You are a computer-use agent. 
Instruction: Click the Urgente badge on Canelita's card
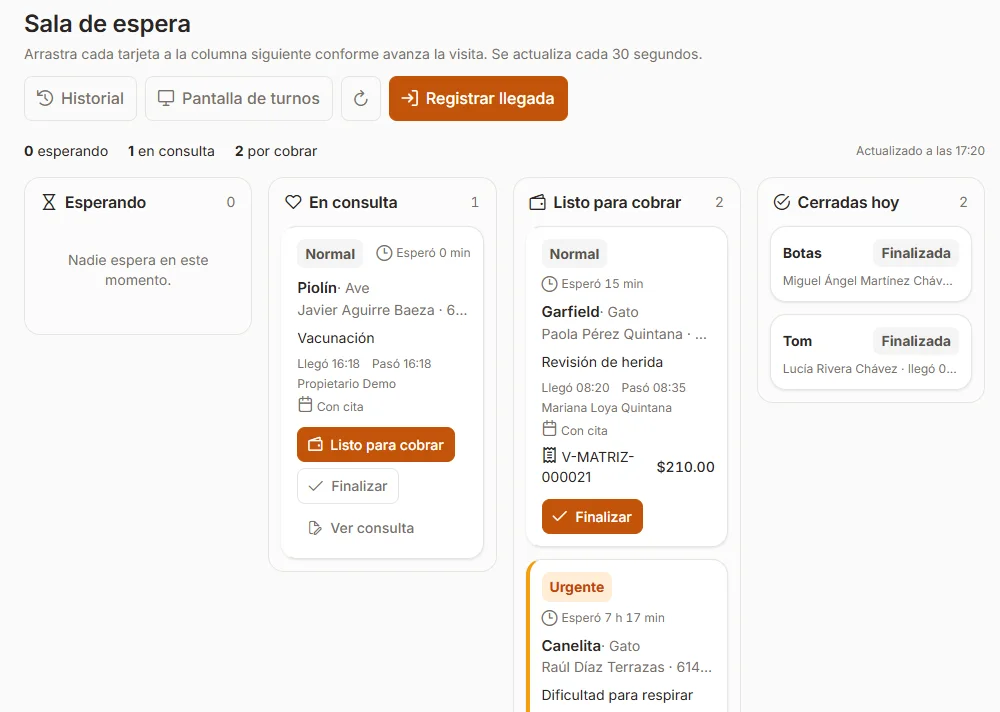[x=577, y=587]
